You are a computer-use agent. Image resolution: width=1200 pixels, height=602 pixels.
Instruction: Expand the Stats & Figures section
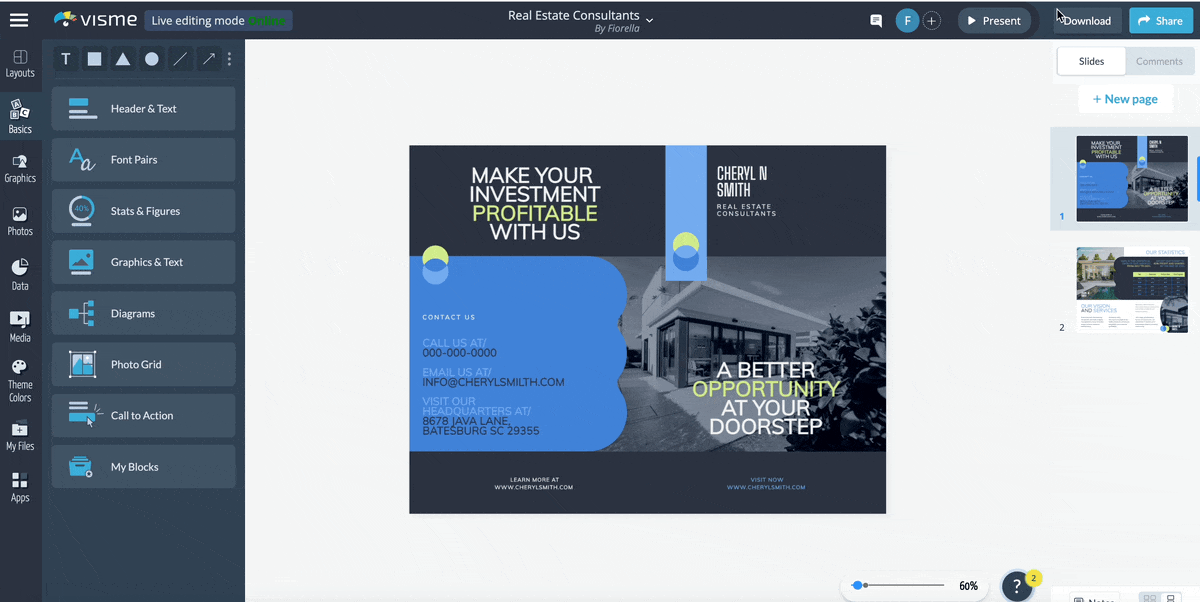click(x=143, y=211)
